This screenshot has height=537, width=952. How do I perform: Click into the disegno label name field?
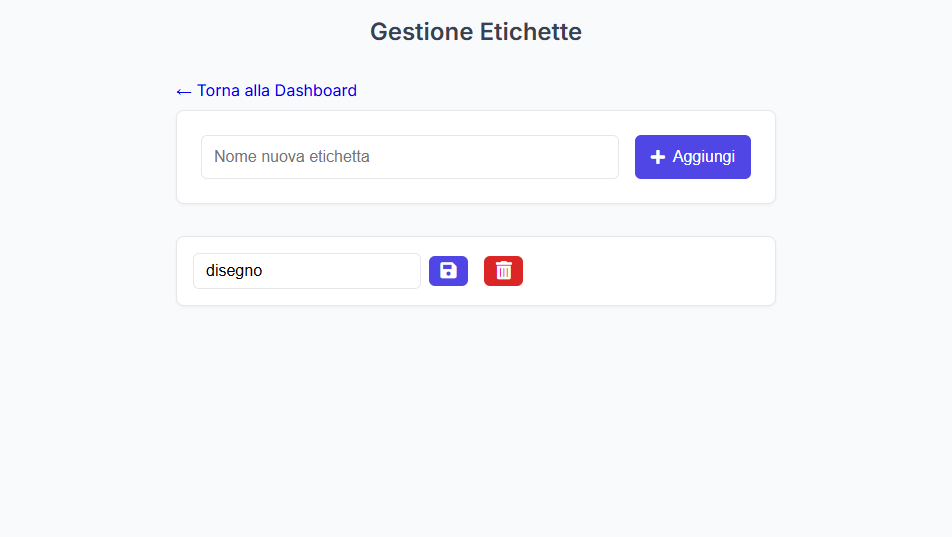click(x=307, y=271)
